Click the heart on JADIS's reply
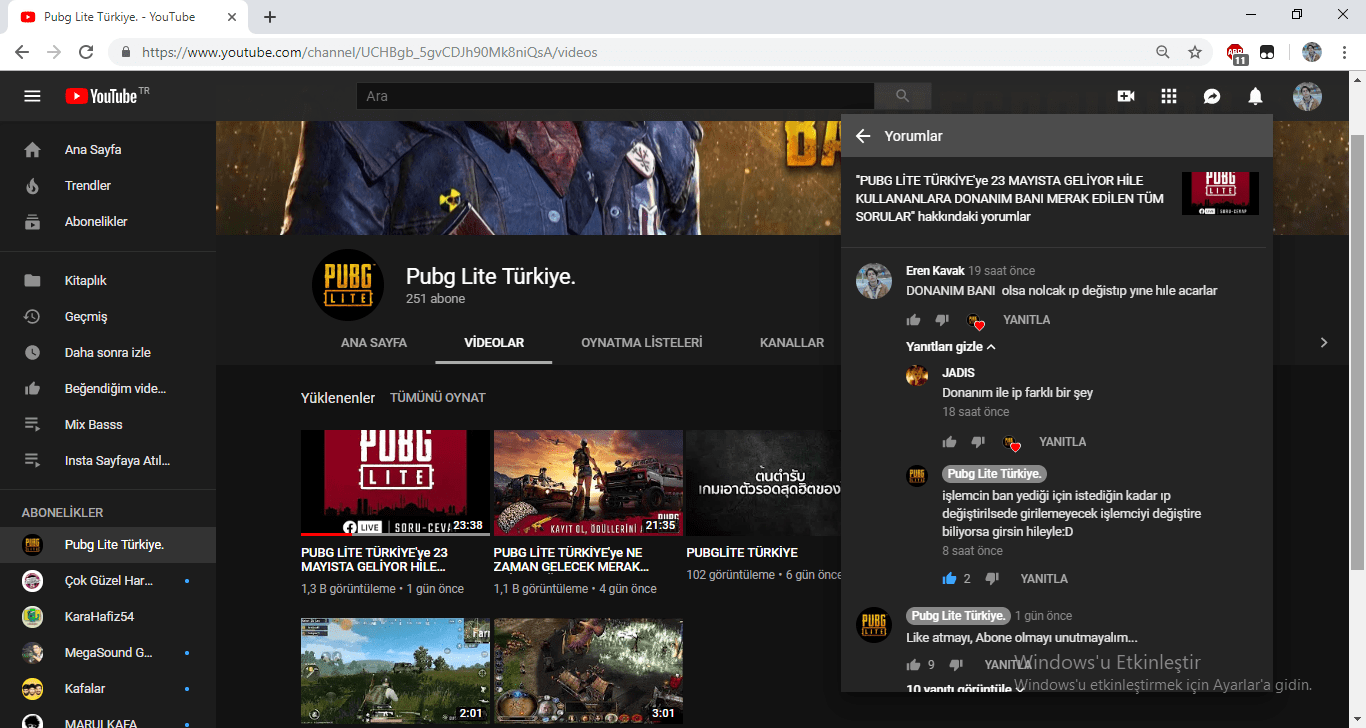The height and width of the screenshot is (728, 1366). (1013, 443)
